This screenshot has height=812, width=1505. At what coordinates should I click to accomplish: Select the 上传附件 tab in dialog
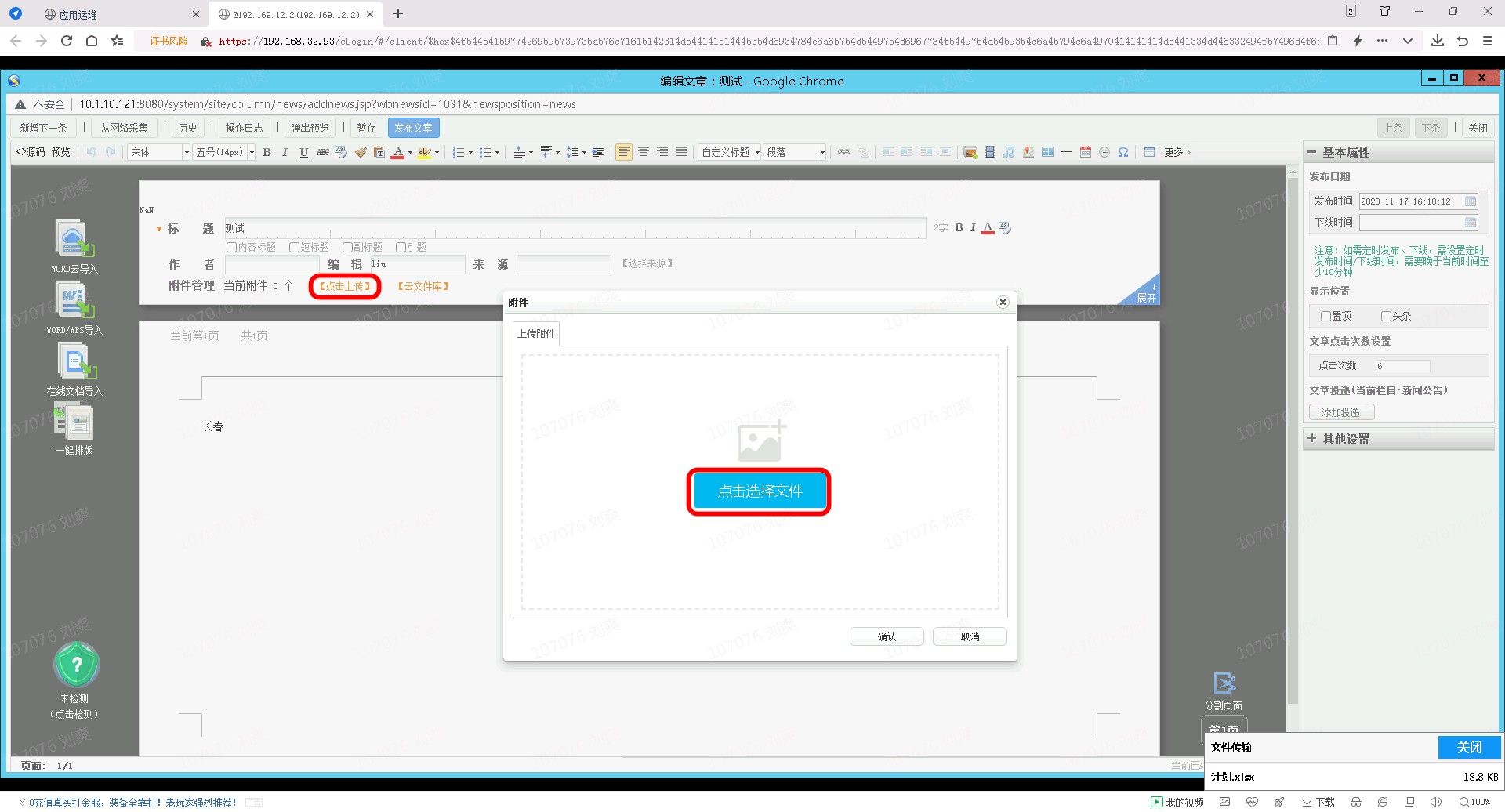(x=536, y=334)
